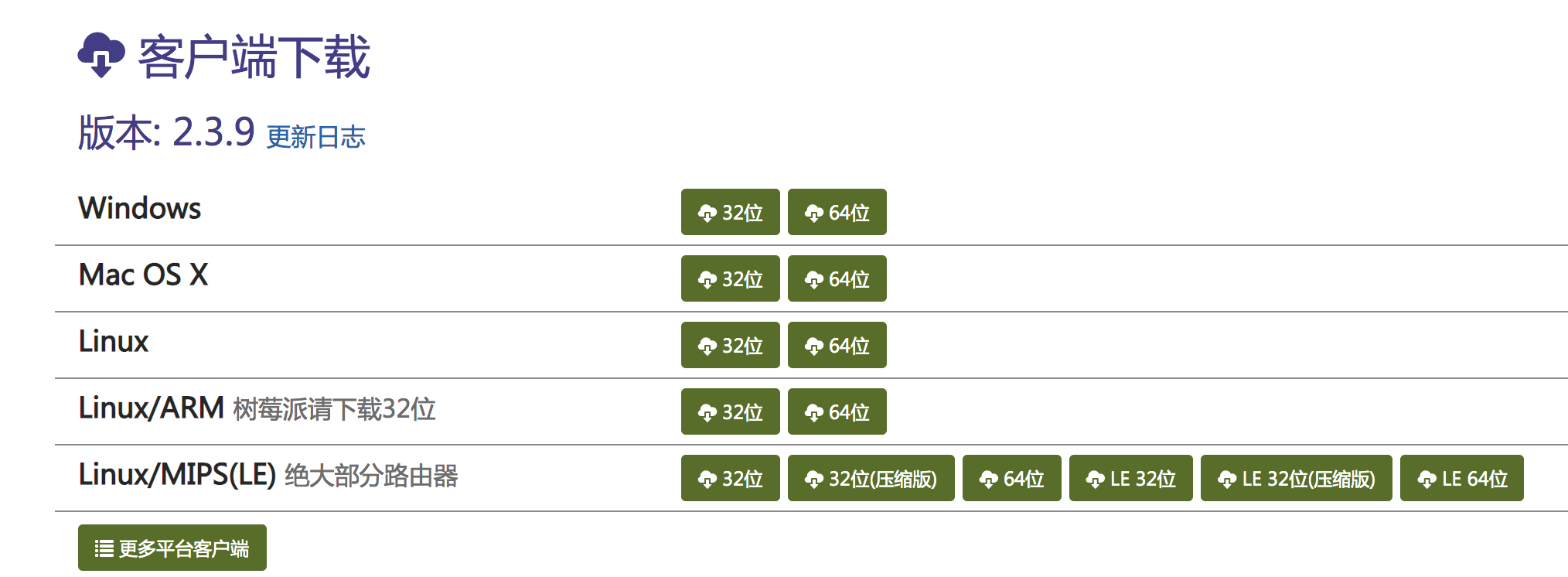Download Linux 32位 client
Image resolution: width=1568 pixels, height=577 pixels.
point(730,345)
